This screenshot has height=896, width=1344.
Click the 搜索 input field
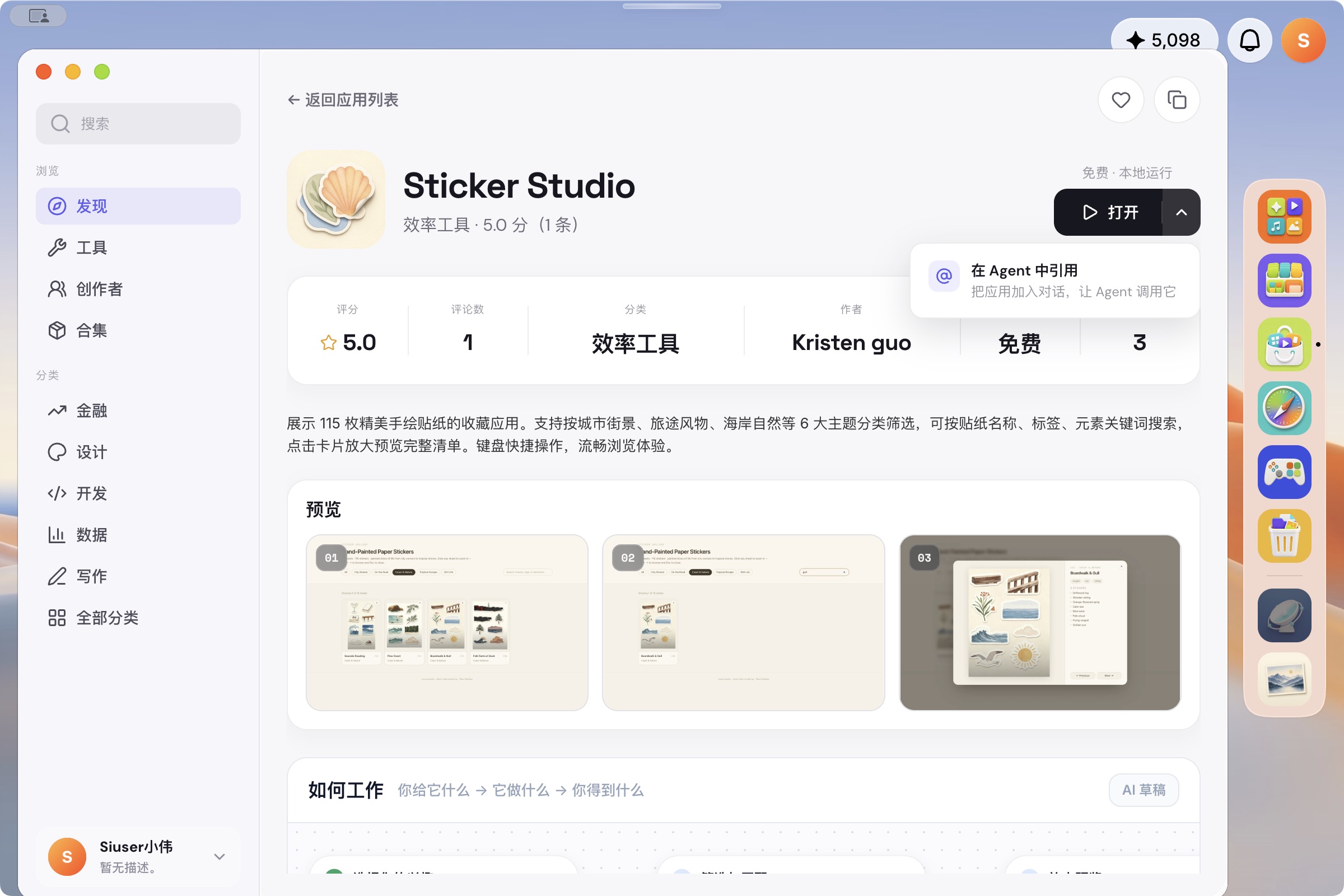point(138,123)
